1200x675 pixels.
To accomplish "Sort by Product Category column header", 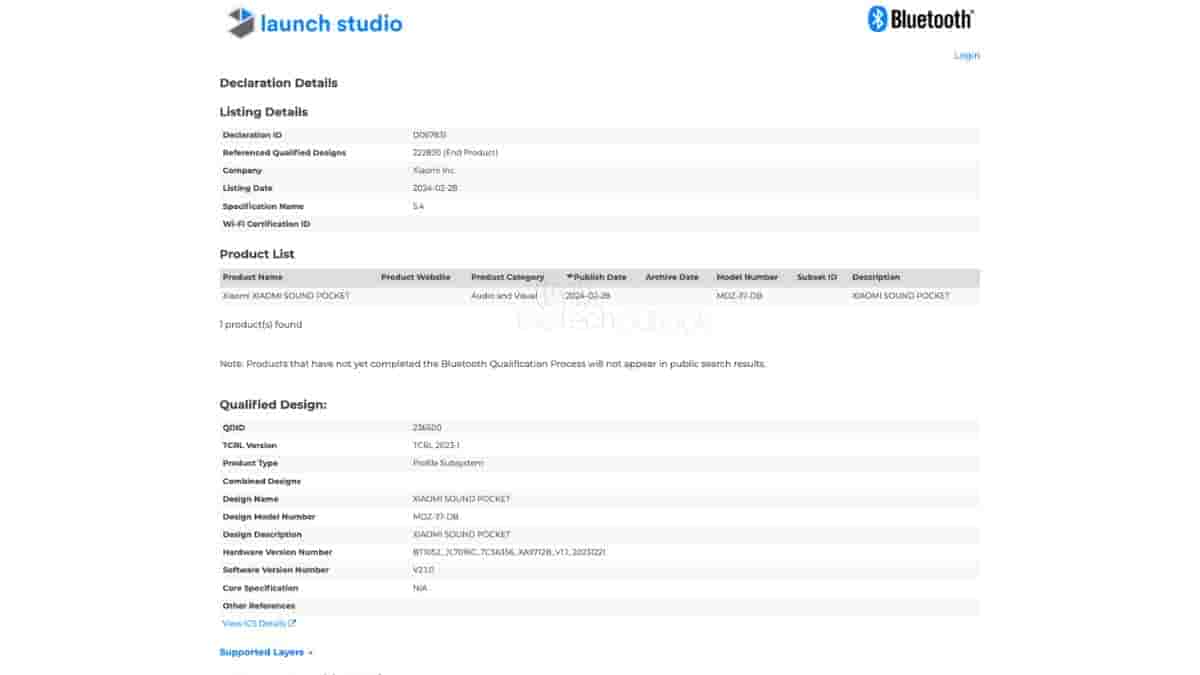I will 507,277.
